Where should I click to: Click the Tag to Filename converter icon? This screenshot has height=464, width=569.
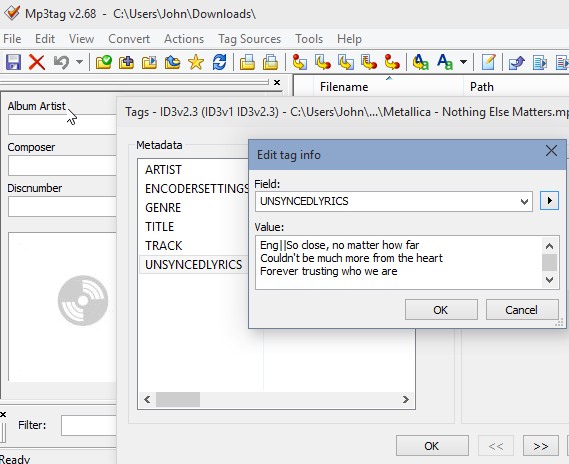(x=299, y=62)
